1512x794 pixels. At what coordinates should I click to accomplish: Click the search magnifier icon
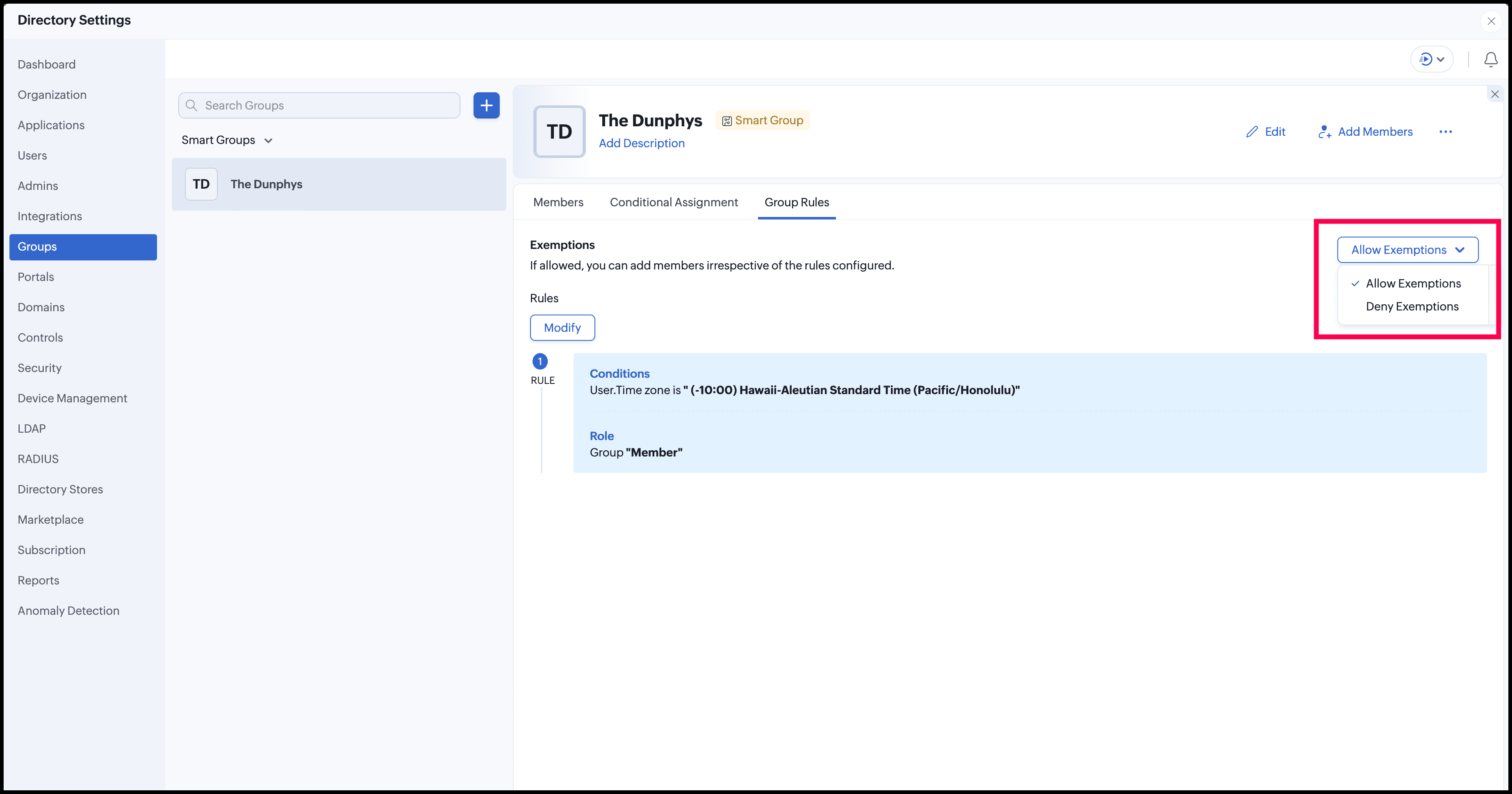191,106
